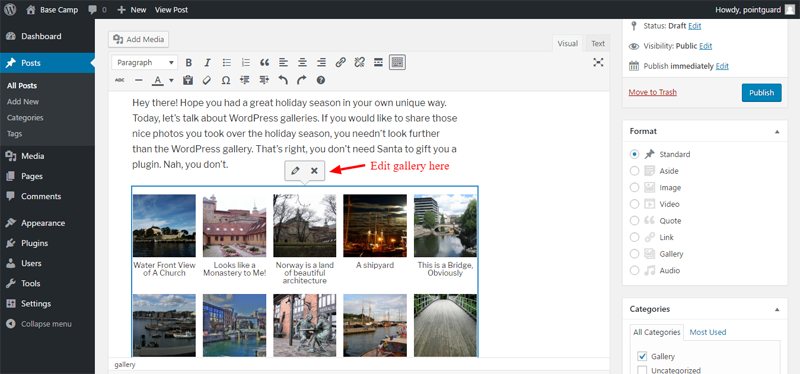The width and height of the screenshot is (800, 374).
Task: Insert a blockquote
Action: click(264, 63)
